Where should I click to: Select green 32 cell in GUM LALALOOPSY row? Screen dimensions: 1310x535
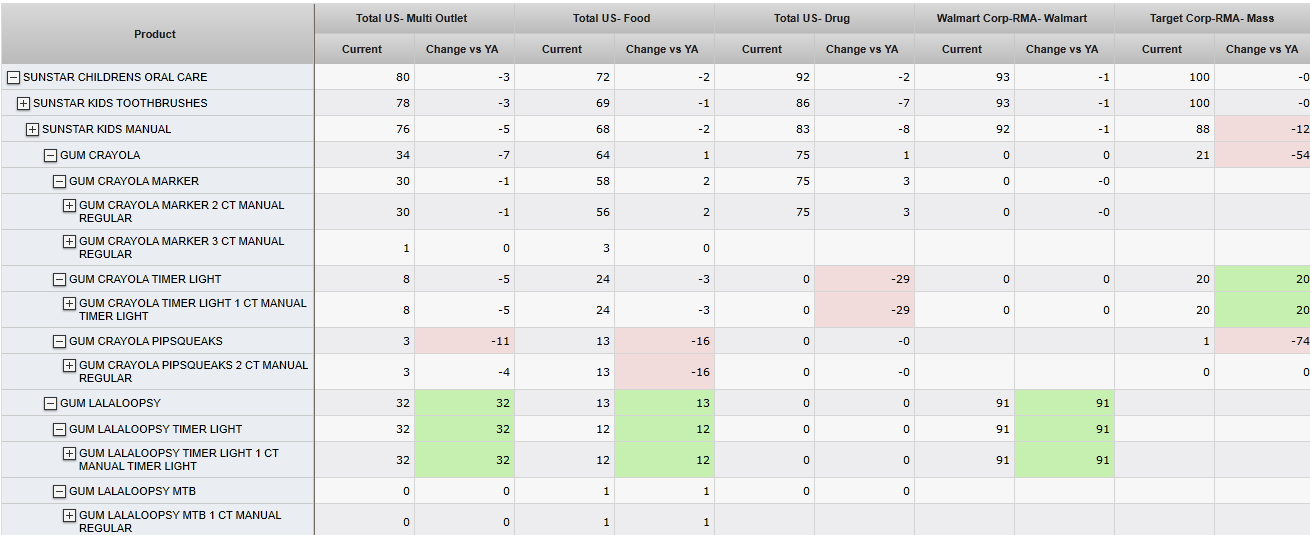coord(464,403)
